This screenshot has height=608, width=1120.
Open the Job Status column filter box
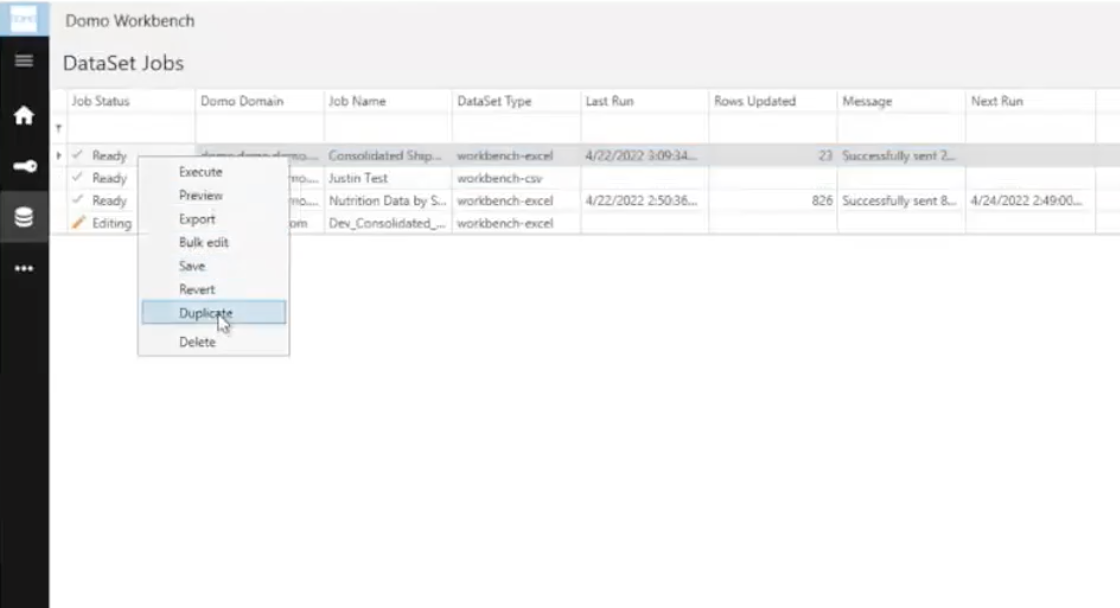coord(128,128)
